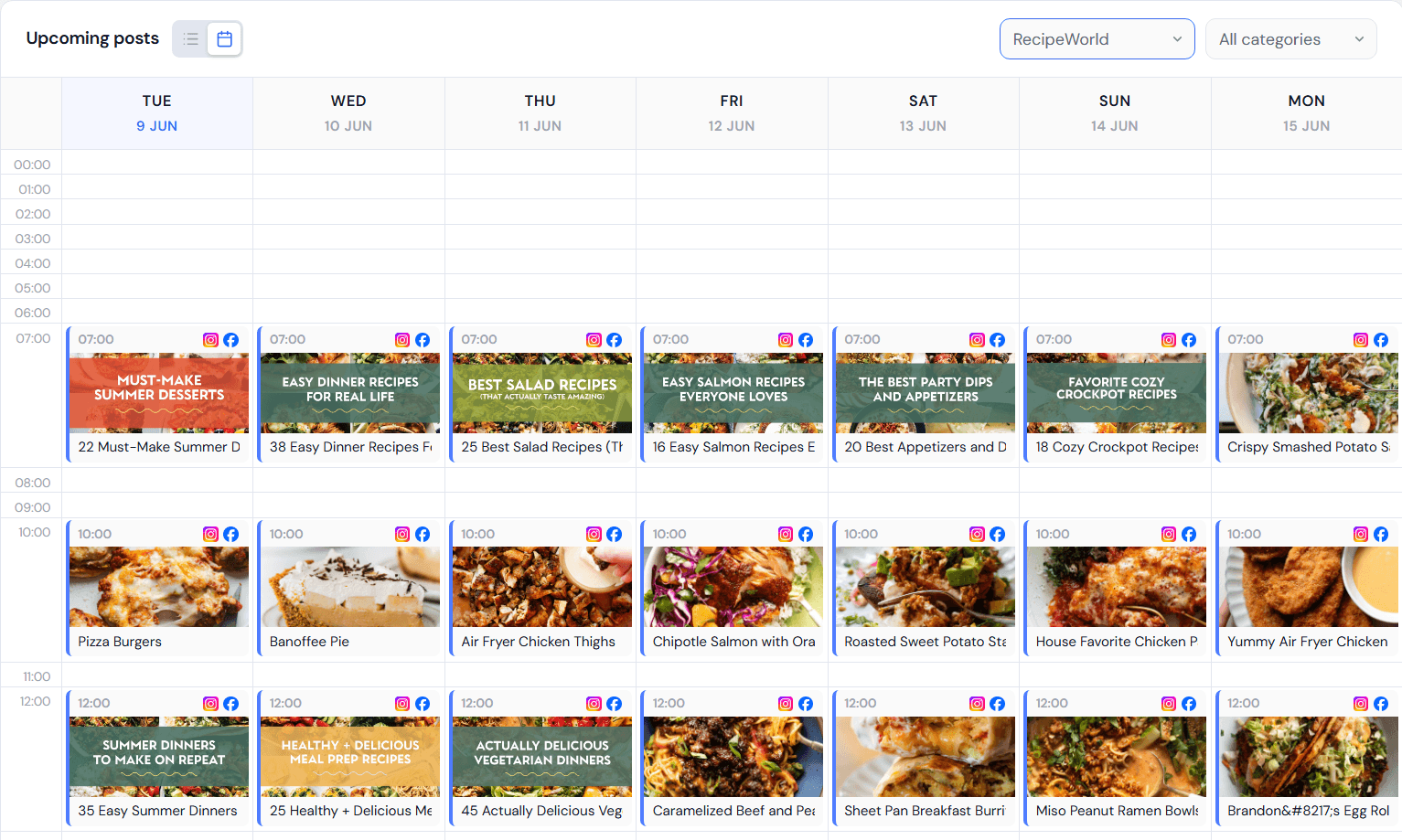Click Instagram icon on 38 Easy Dinner Recipes post
This screenshot has width=1402, height=840.
click(x=402, y=340)
